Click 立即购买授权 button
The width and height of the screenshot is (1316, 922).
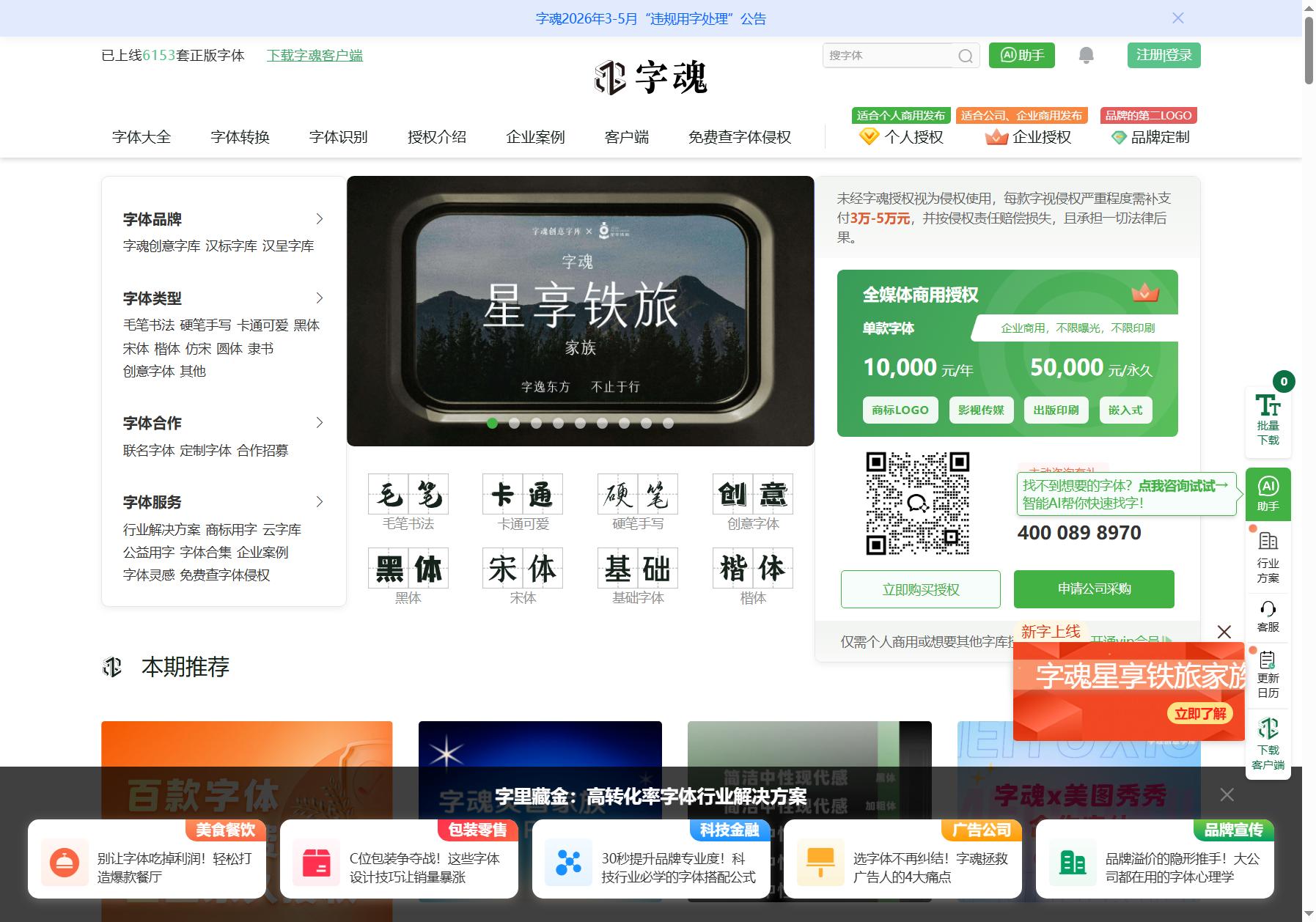(x=921, y=589)
